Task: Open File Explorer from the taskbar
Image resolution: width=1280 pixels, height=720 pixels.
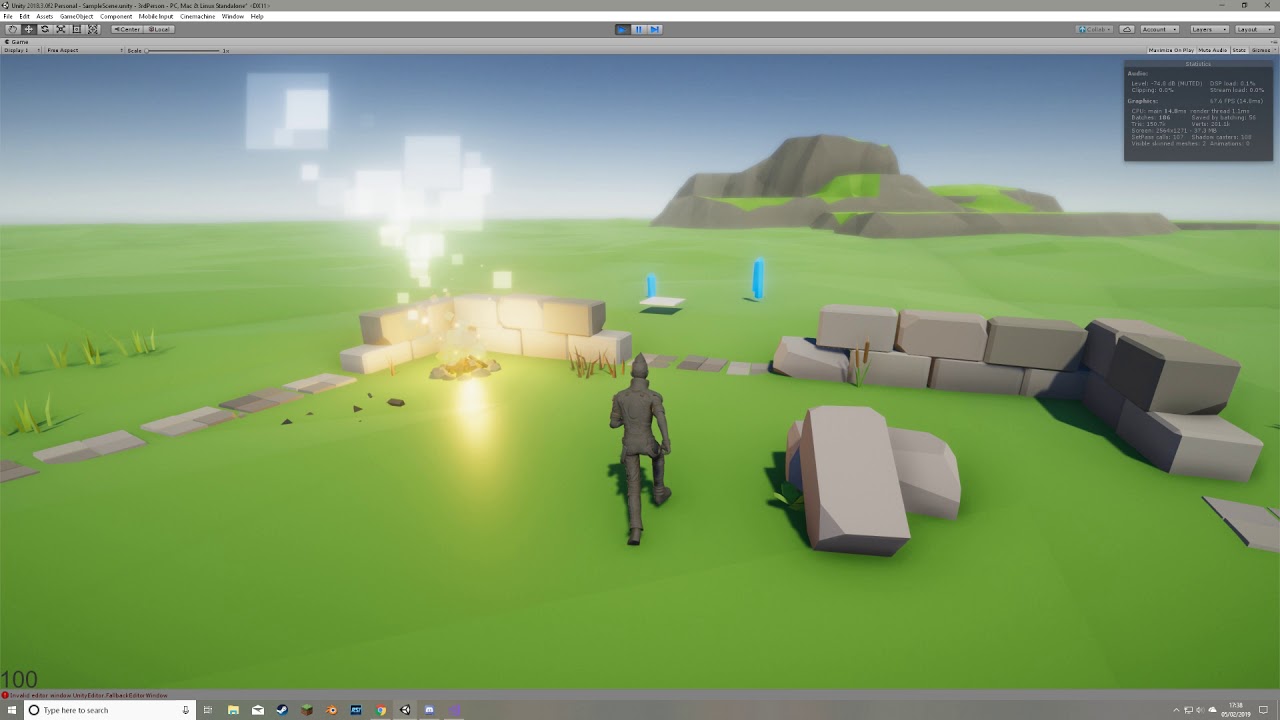Action: point(233,710)
